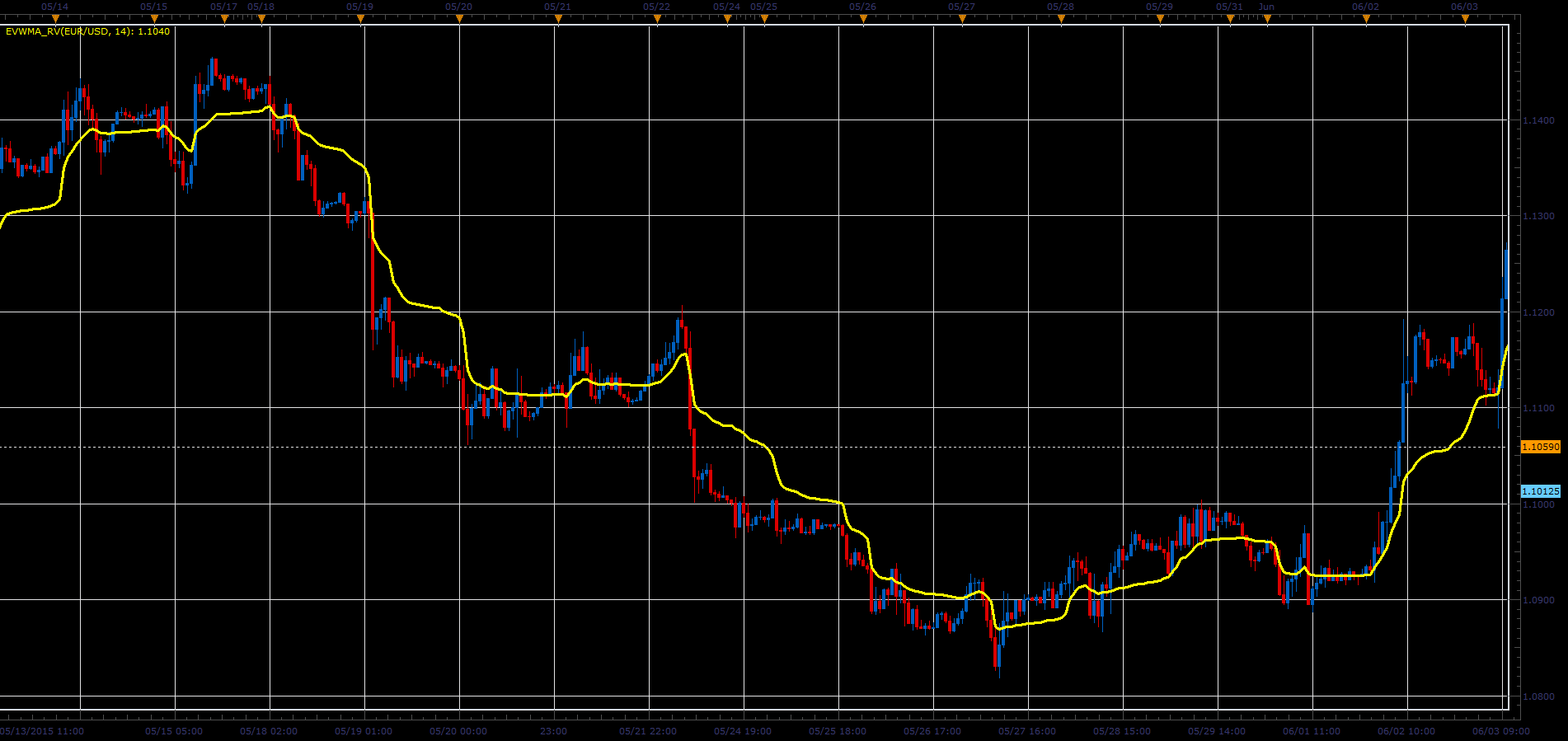Screen dimensions: 1568x741
Task: Click the orange marker under 06/02
Action: coord(1366,19)
